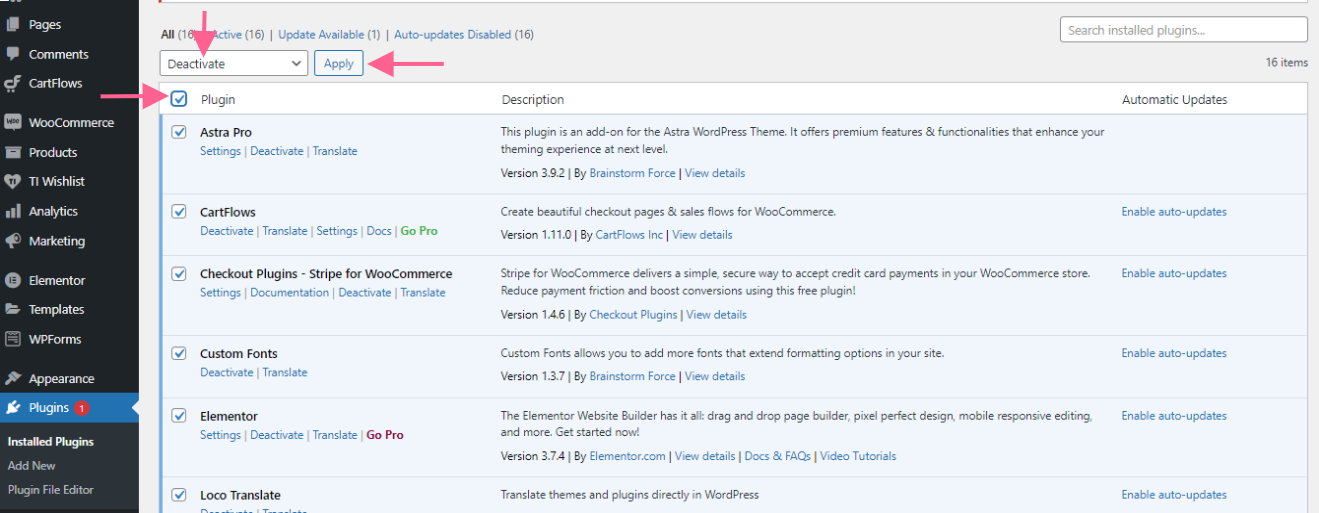Deactivate the CartFlows plugin
This screenshot has height=513, width=1319.
227,231
